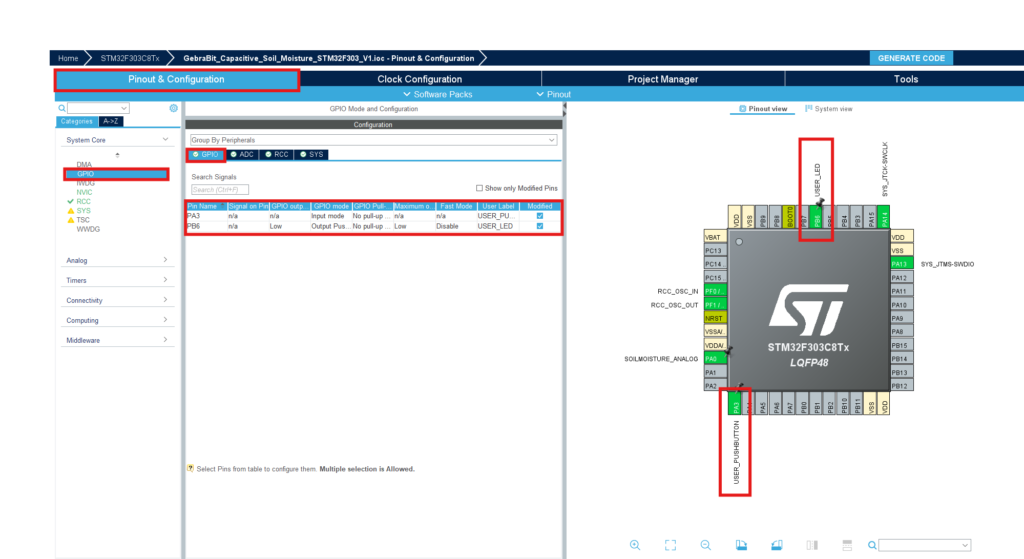This screenshot has height=559, width=1024.
Task: Click the VBAT pin on the chip
Action: click(714, 237)
